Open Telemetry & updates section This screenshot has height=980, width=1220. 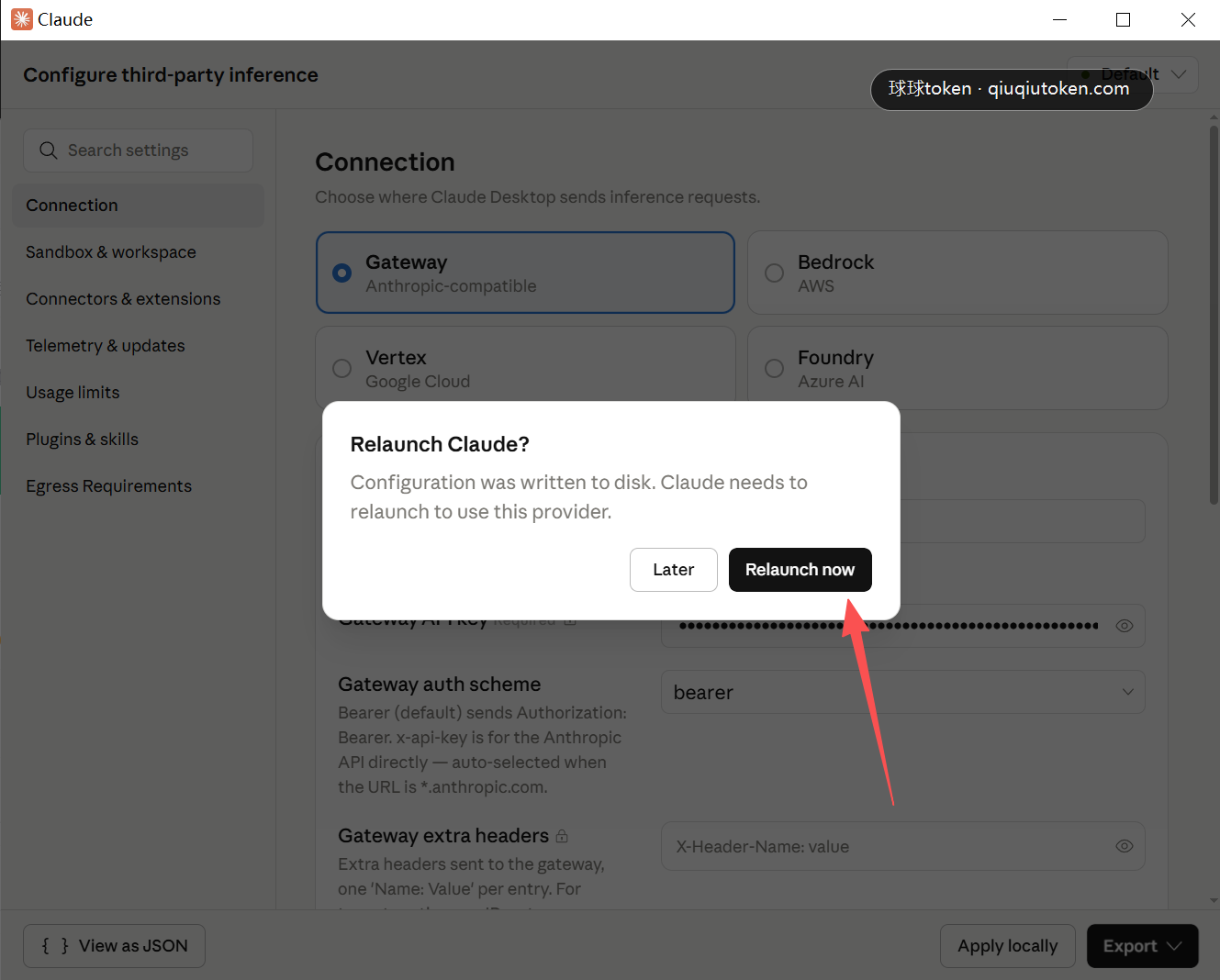[138, 346]
